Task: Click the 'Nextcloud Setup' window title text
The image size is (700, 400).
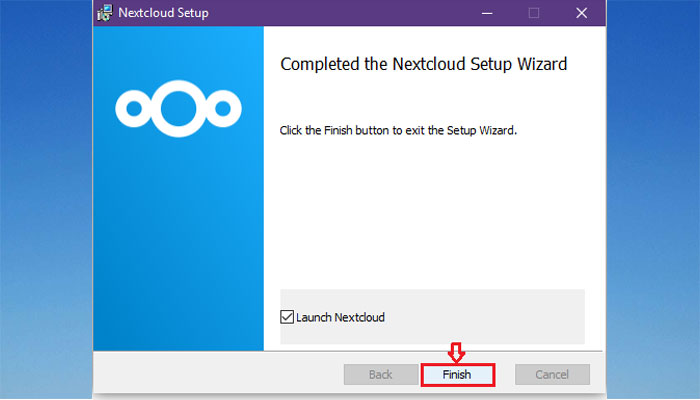Action: pyautogui.click(x=163, y=13)
